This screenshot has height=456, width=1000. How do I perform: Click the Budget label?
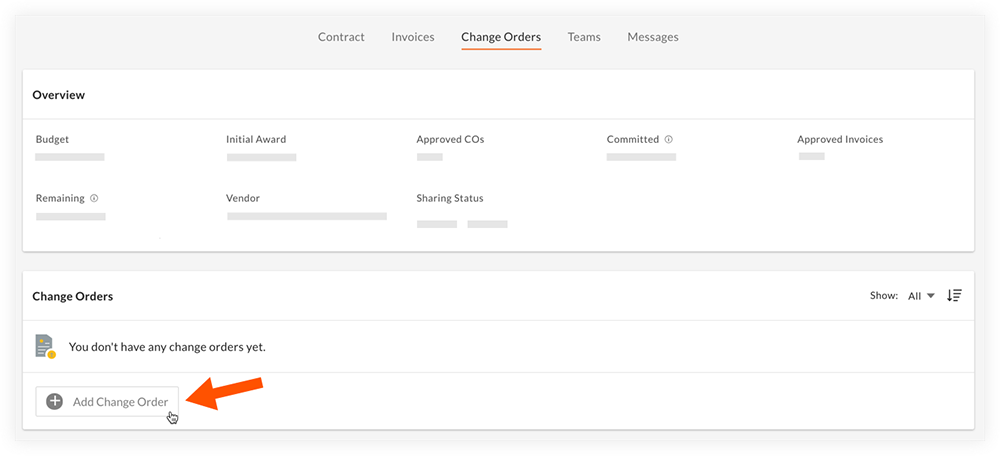[x=52, y=139]
